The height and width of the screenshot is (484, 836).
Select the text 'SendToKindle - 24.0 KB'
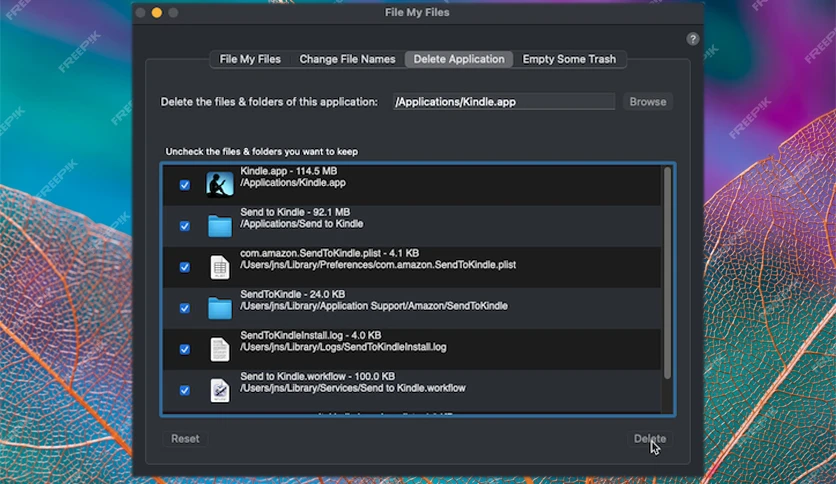292,294
